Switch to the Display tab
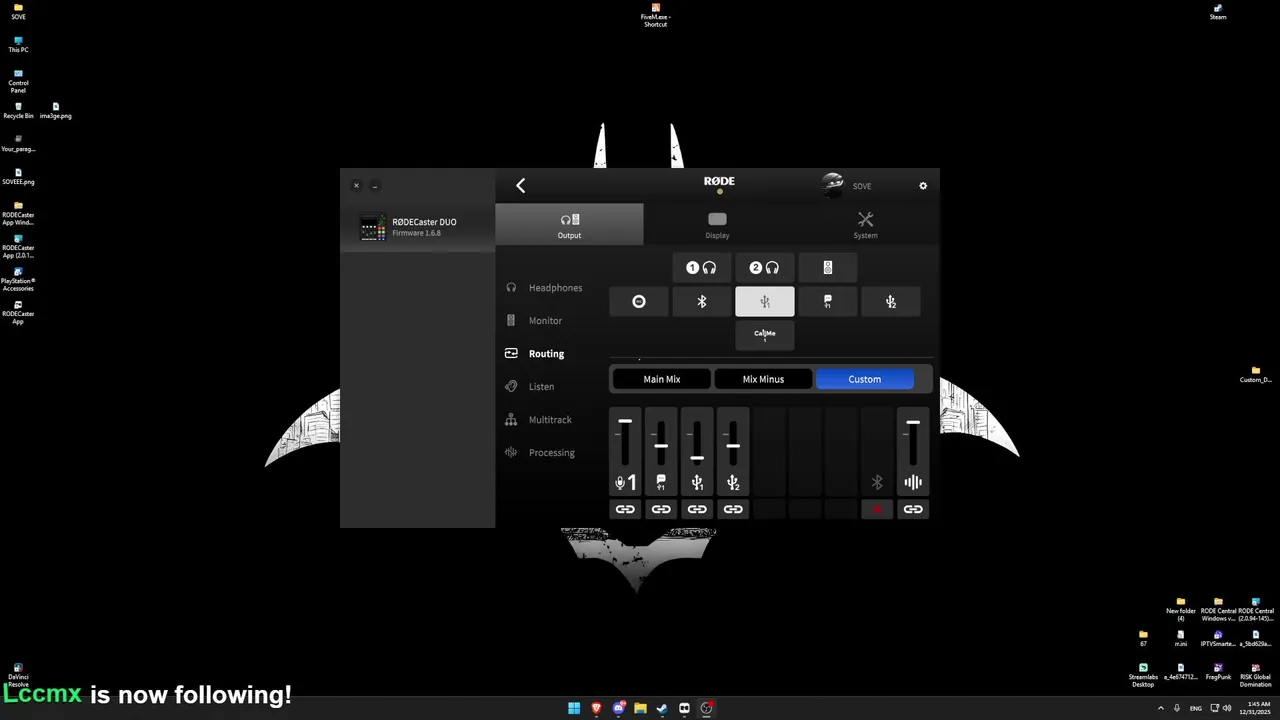 (x=717, y=225)
